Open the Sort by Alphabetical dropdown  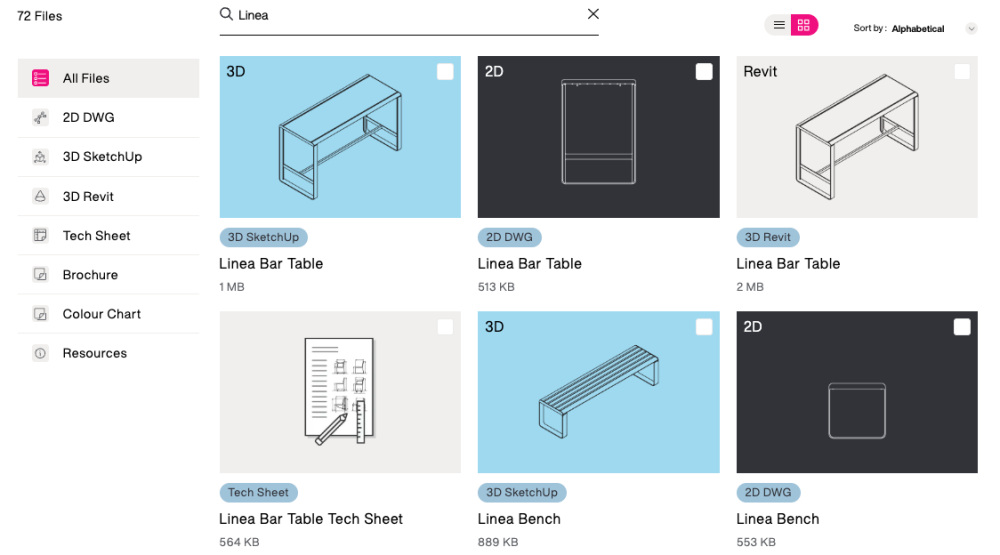(x=917, y=29)
